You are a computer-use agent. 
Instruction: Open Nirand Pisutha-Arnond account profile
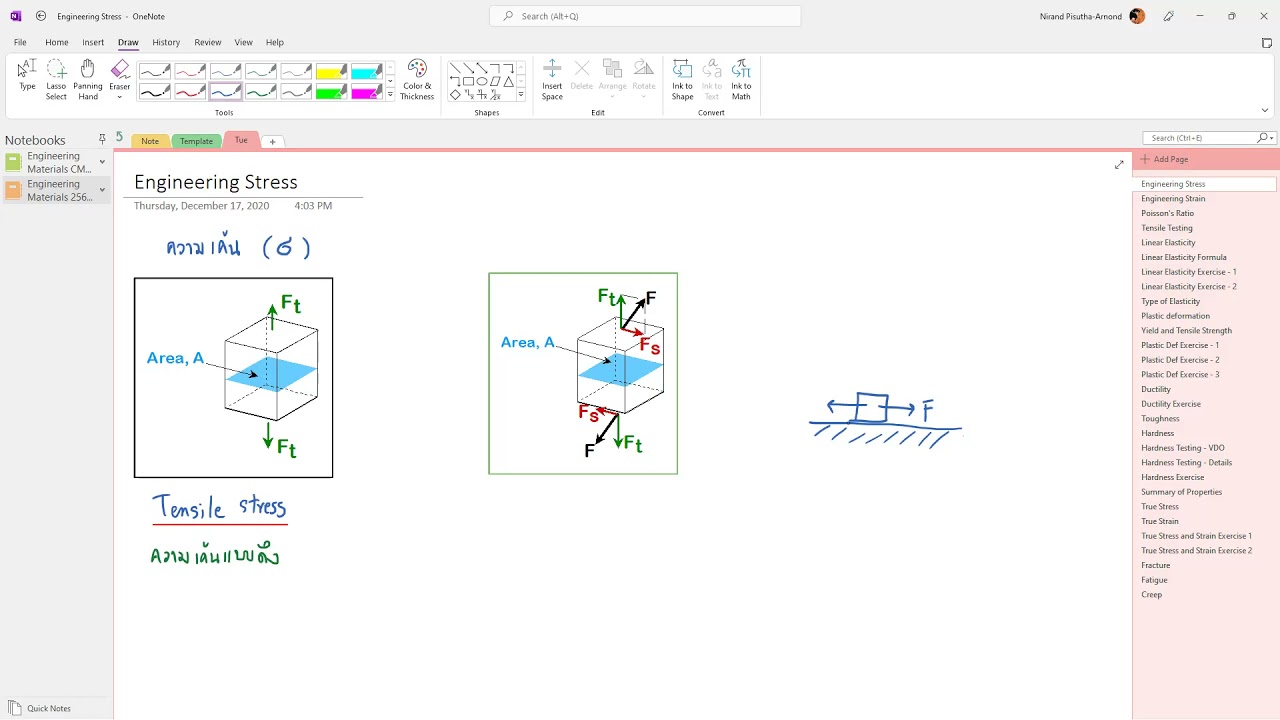coord(1092,16)
